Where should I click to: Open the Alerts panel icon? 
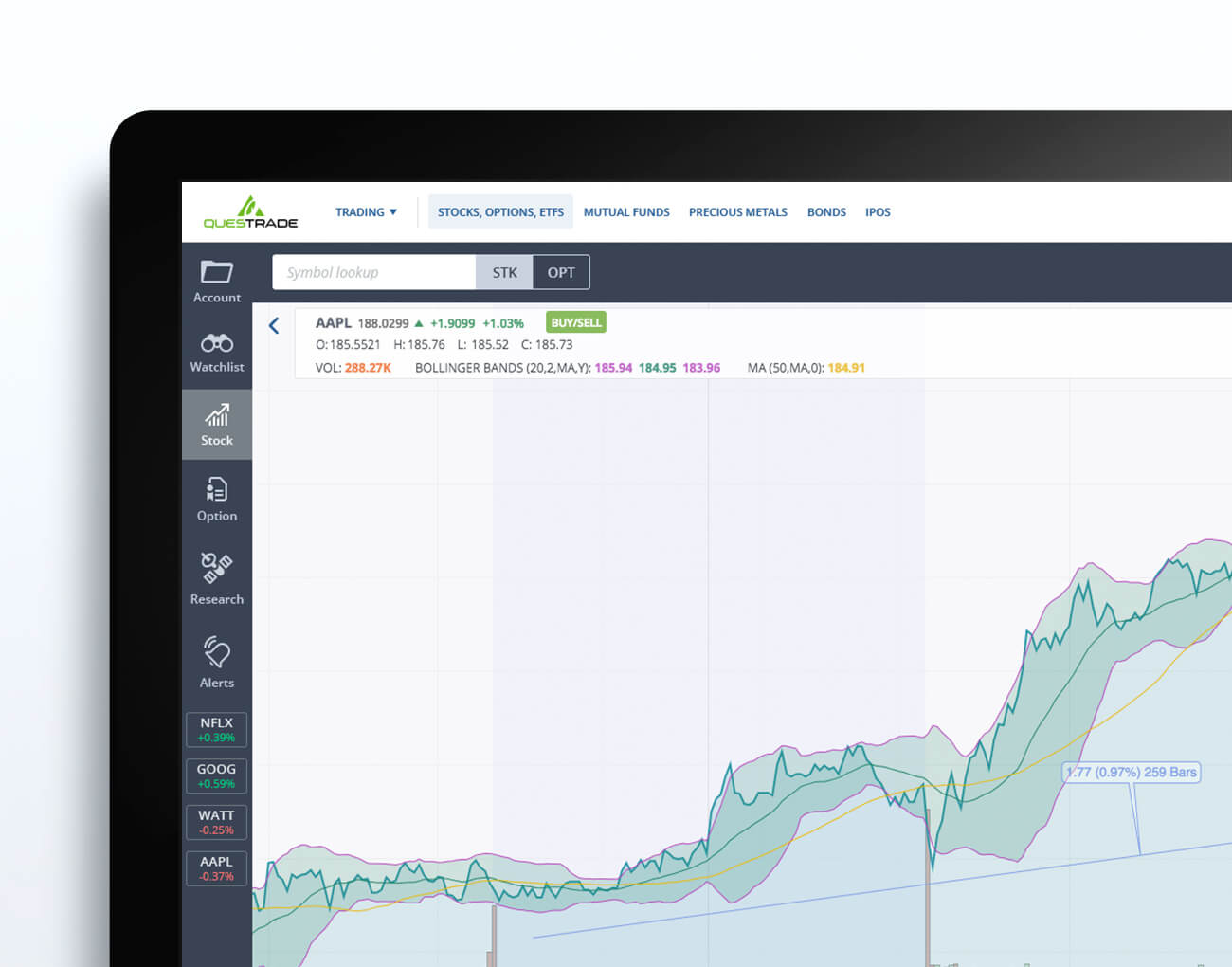click(x=216, y=662)
